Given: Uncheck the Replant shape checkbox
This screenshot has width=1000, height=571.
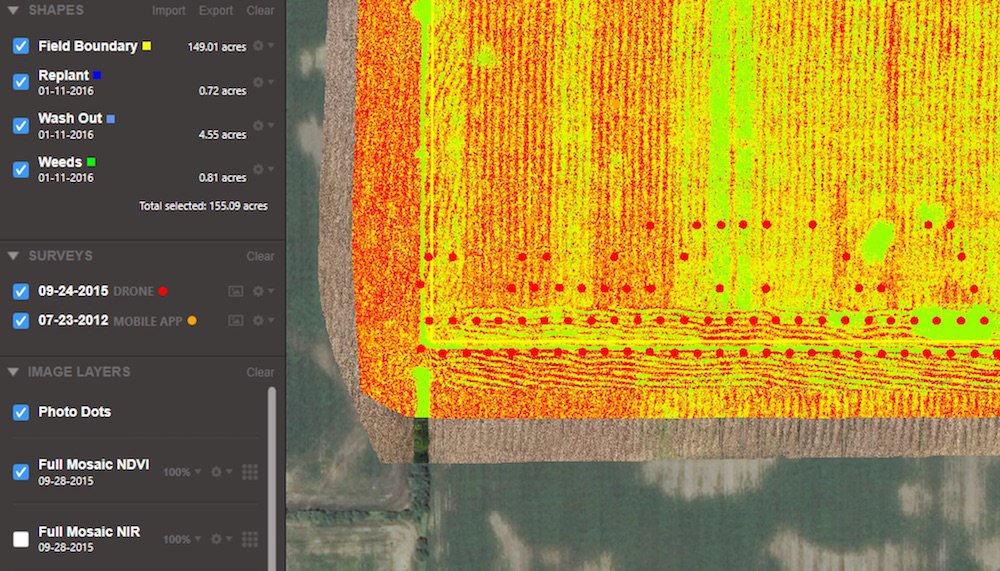Looking at the screenshot, I should click(x=21, y=82).
